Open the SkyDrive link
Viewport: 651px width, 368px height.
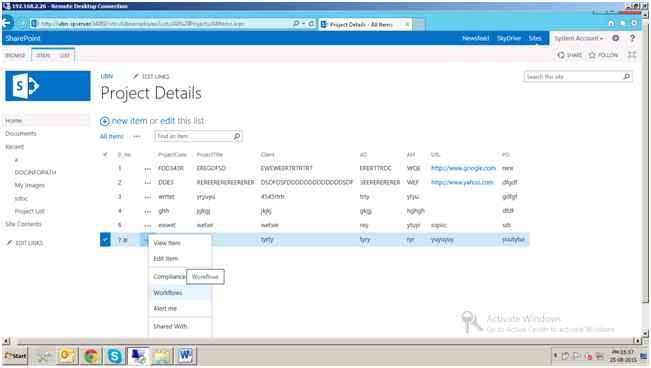point(509,38)
